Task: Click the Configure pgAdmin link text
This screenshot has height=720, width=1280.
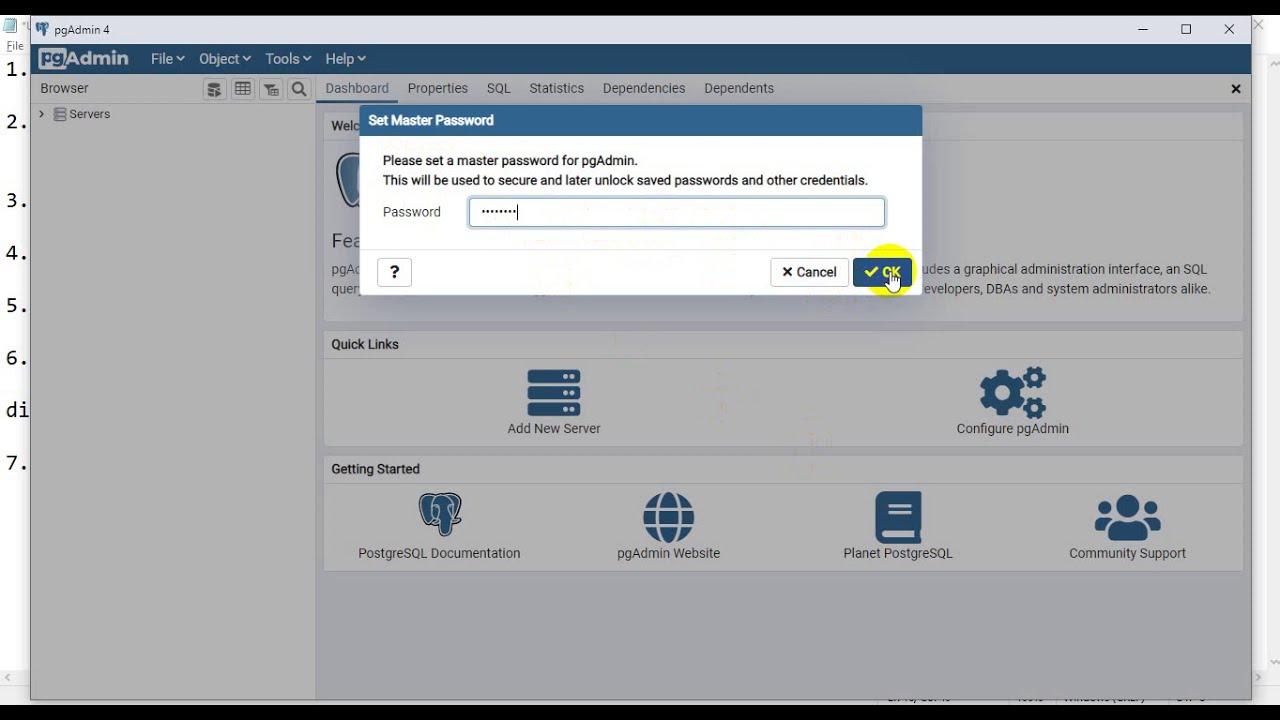Action: click(1013, 428)
